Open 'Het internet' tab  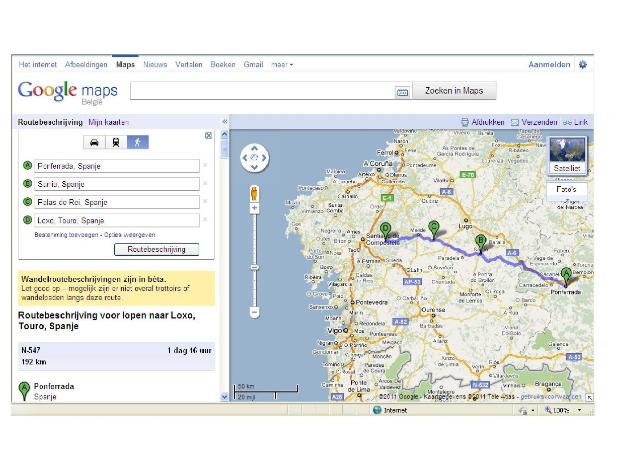[38, 65]
